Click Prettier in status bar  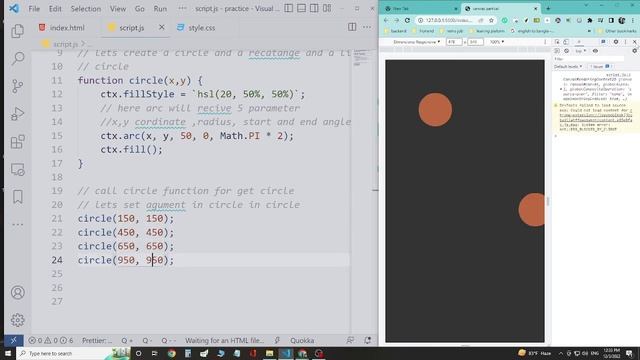click(97, 340)
